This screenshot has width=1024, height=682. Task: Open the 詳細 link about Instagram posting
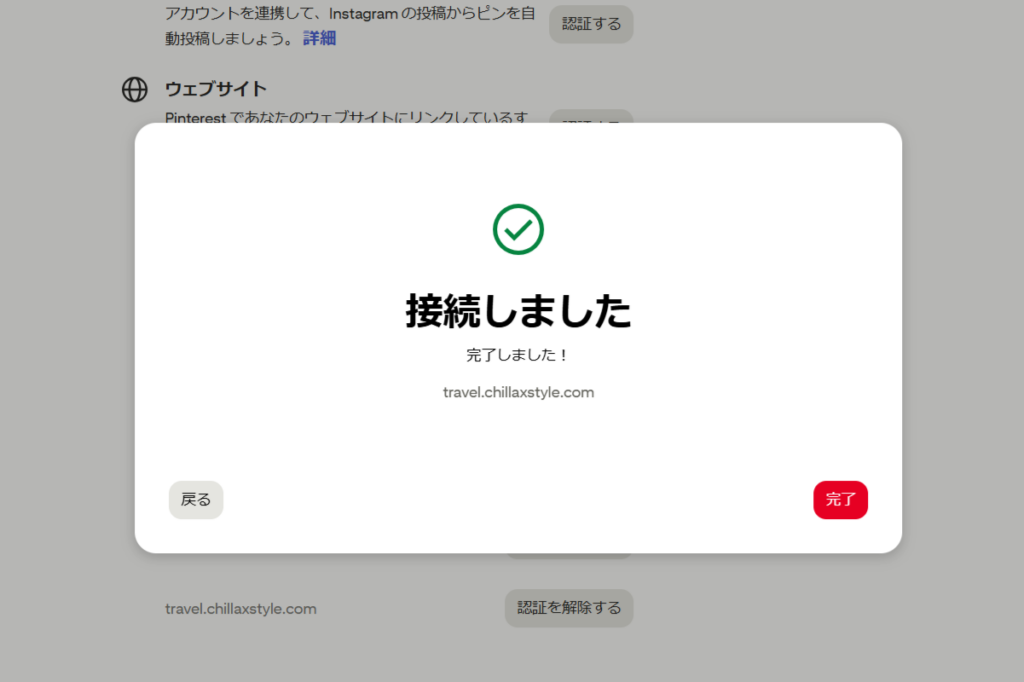(x=318, y=37)
